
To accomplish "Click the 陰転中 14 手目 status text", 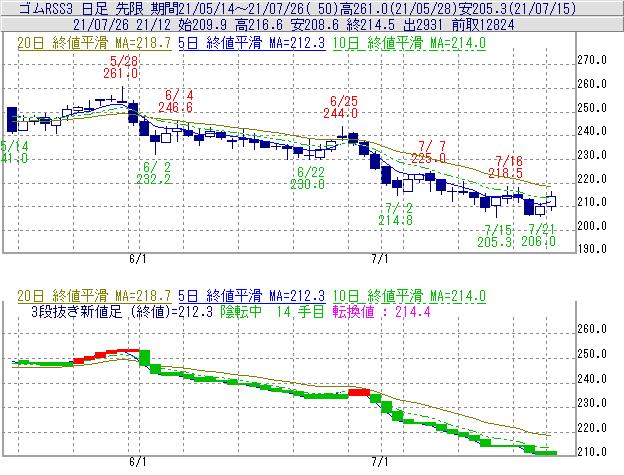I will (x=273, y=311).
